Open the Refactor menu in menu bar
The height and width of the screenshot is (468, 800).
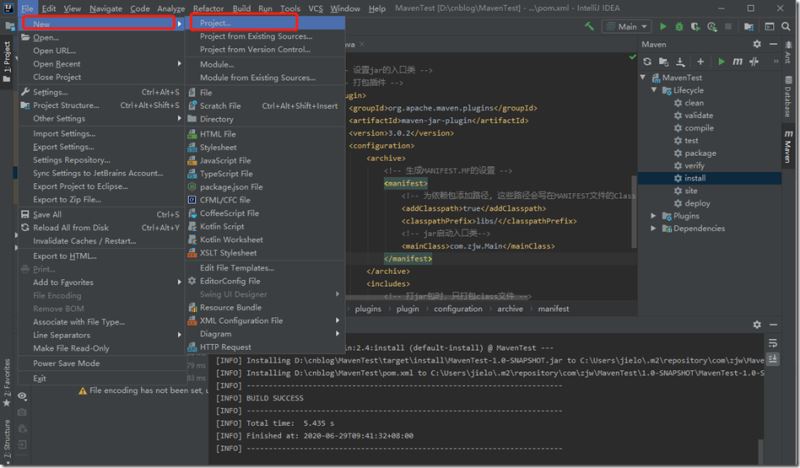208,8
